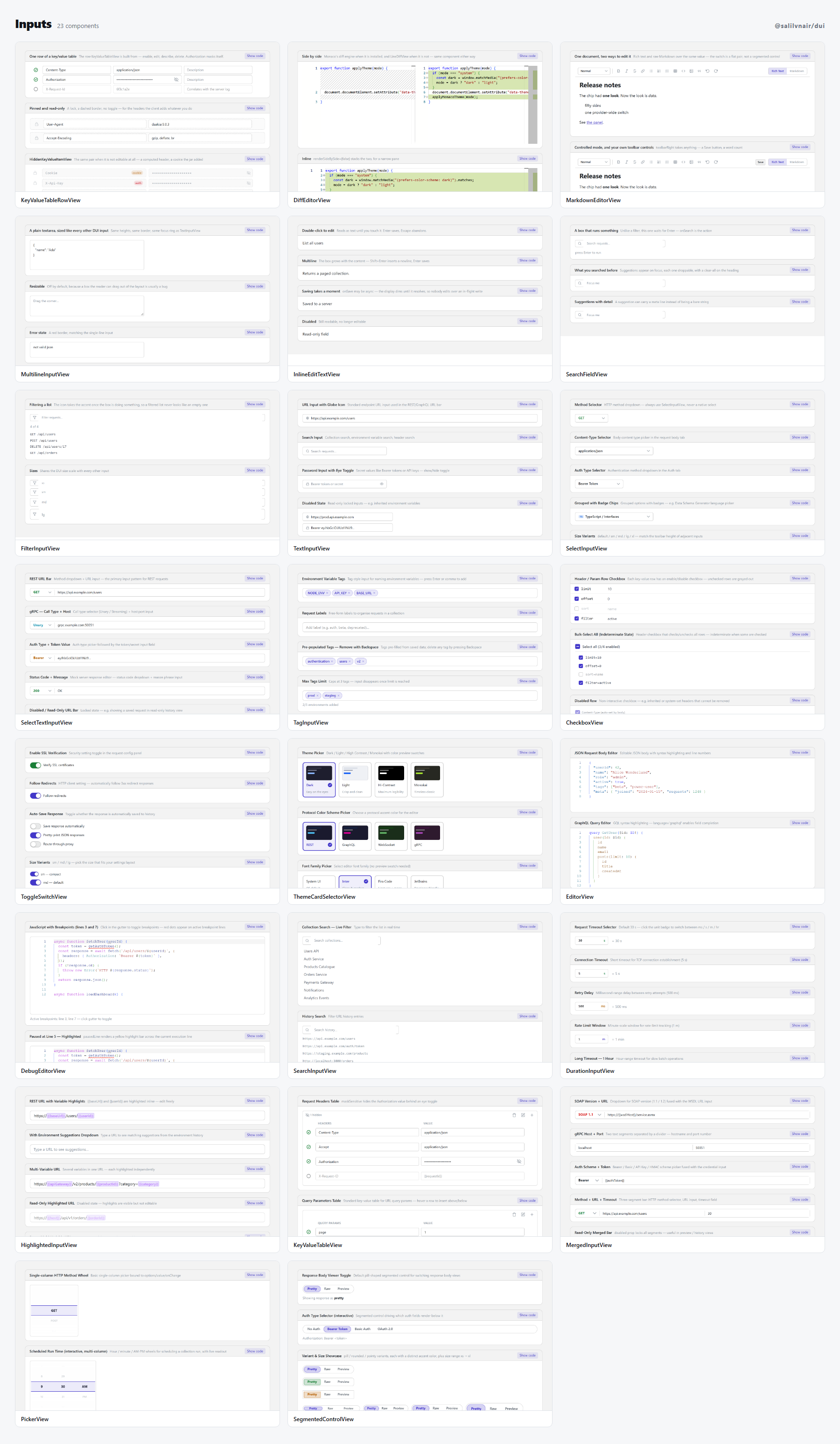This screenshot has width=840, height=1444.
Task: Click undo icon in 'Controlled mode' editor toolbar
Action: point(708,162)
